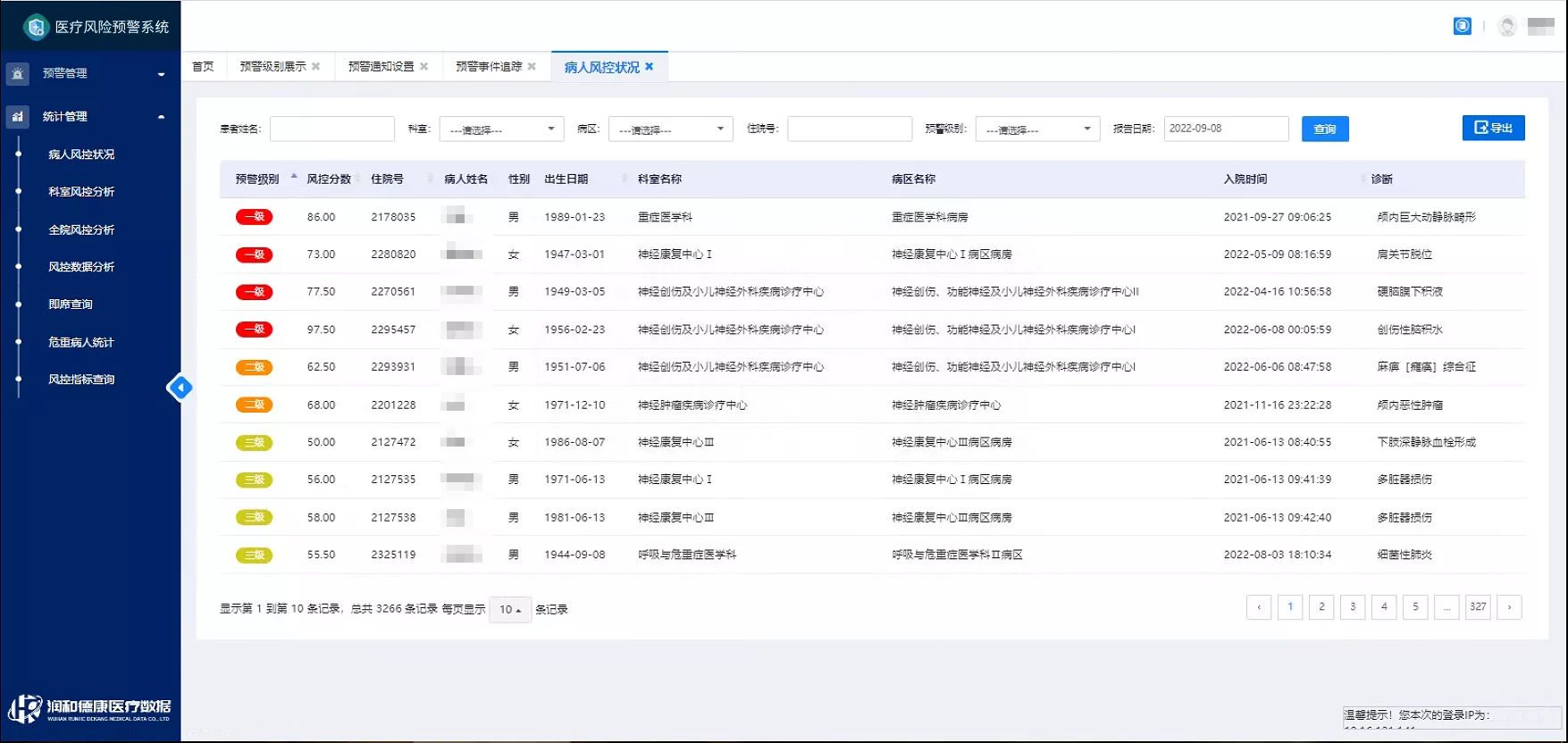This screenshot has width=1568, height=743.
Task: Go to next page with right arrow
Action: point(1509,607)
